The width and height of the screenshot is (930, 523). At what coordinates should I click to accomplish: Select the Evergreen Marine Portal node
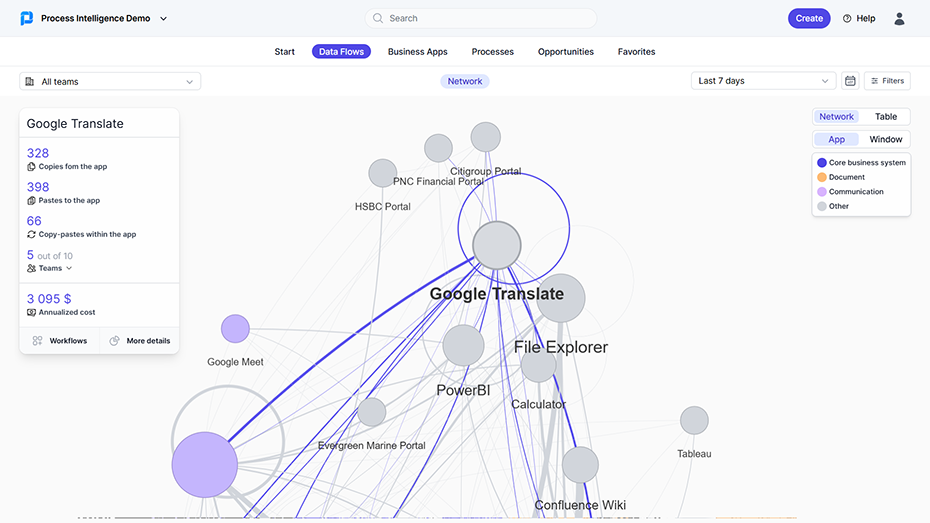372,412
